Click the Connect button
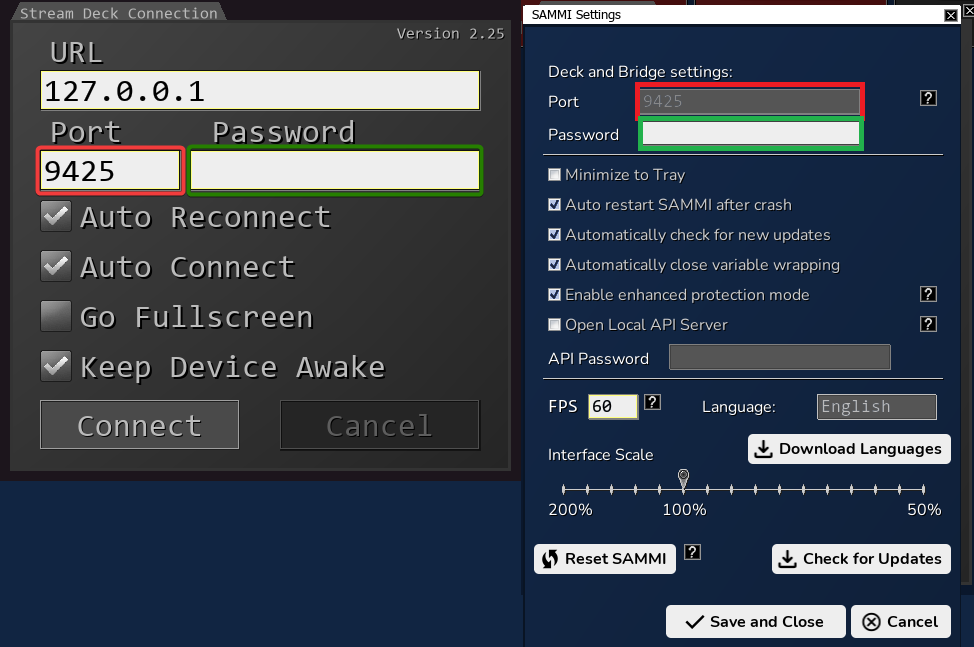The width and height of the screenshot is (974, 647). (139, 425)
